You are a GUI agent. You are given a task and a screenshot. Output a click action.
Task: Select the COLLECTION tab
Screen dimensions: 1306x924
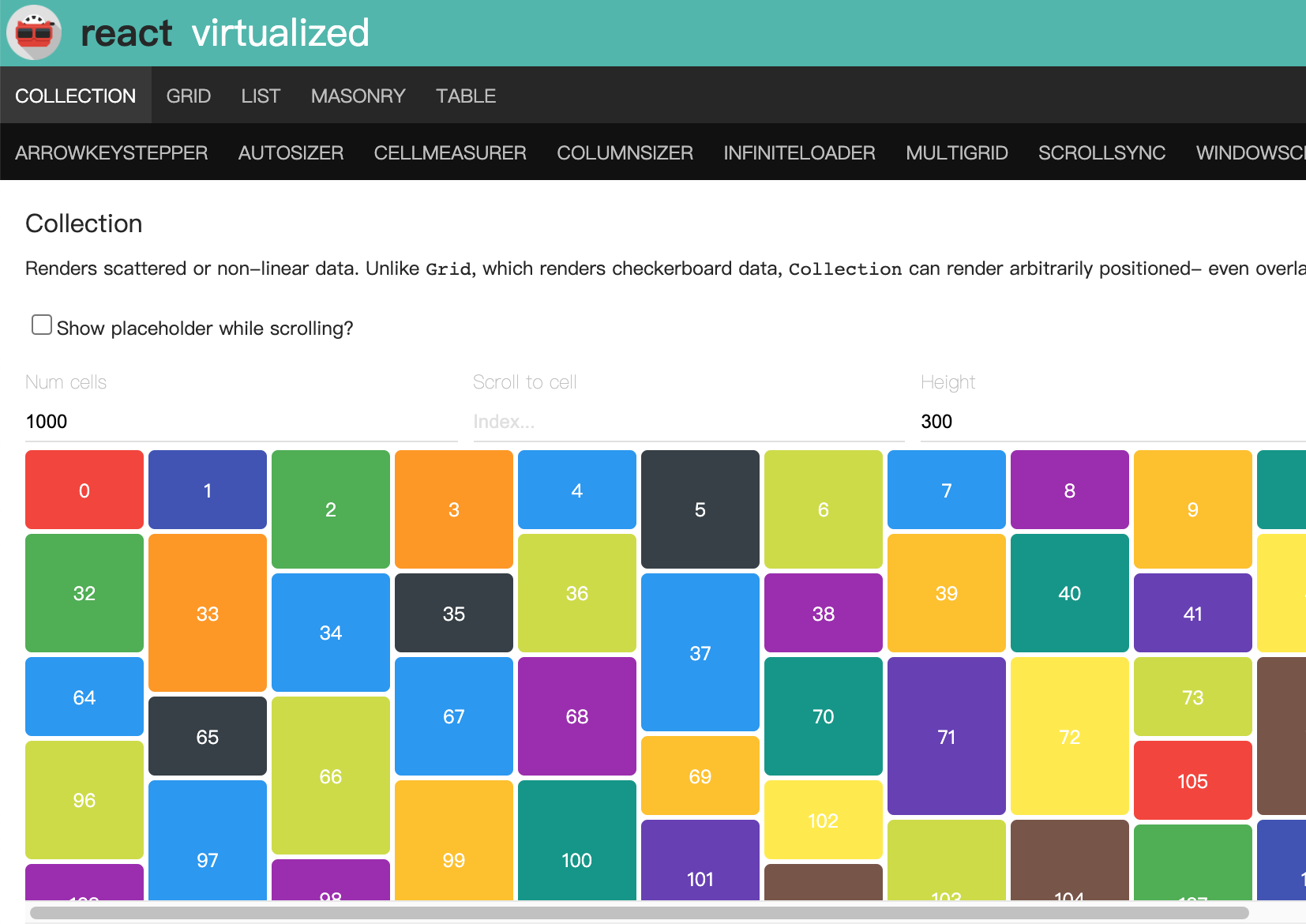[76, 96]
